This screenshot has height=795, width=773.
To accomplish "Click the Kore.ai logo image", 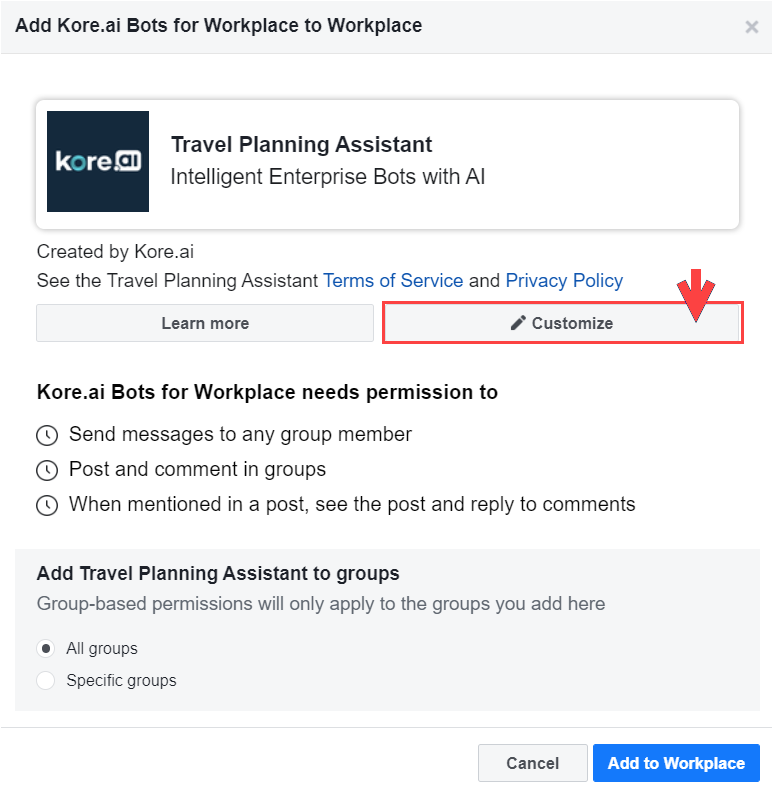I will click(x=98, y=161).
